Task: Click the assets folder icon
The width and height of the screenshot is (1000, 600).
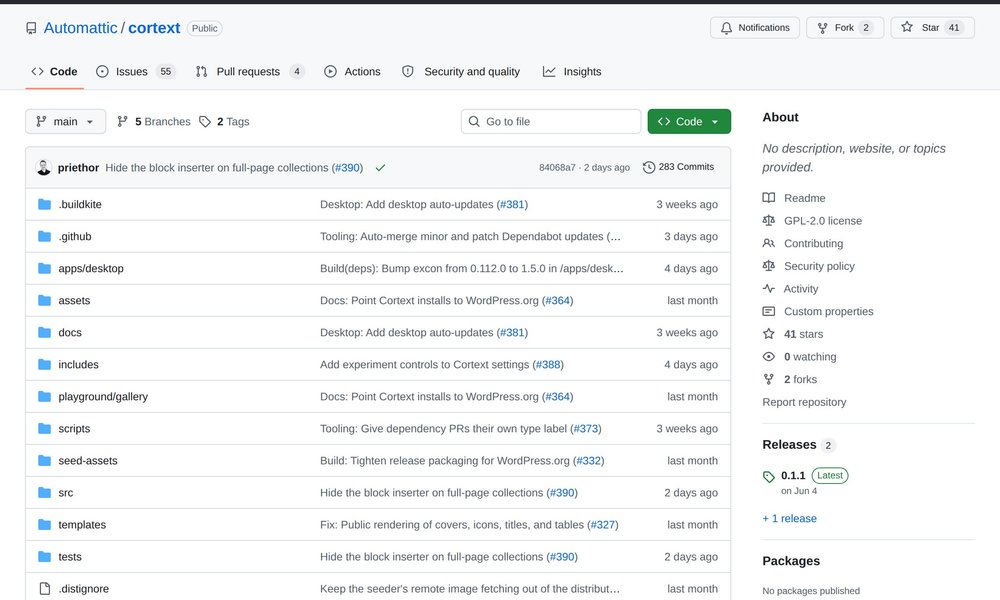Action: (44, 300)
